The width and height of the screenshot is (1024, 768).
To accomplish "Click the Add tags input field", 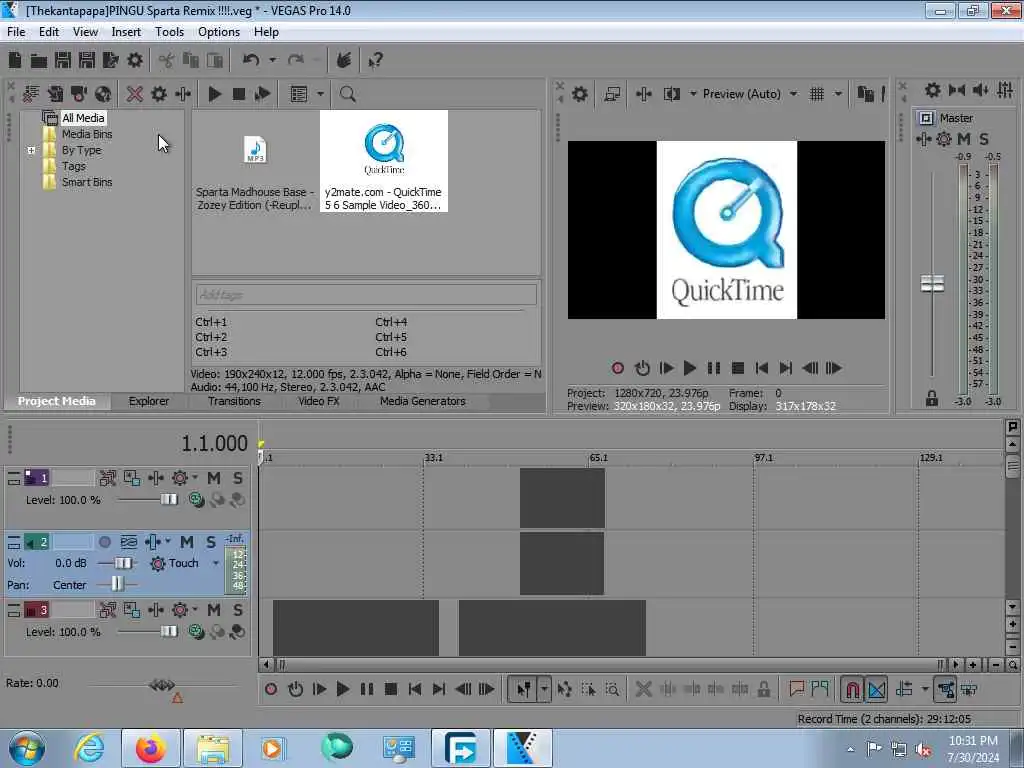I will pos(366,295).
